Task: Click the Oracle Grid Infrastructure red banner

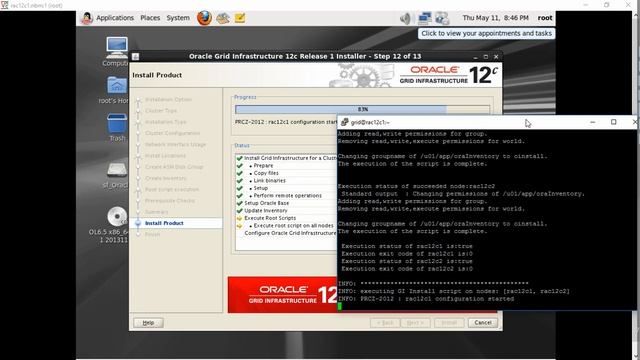Action: 282,295
